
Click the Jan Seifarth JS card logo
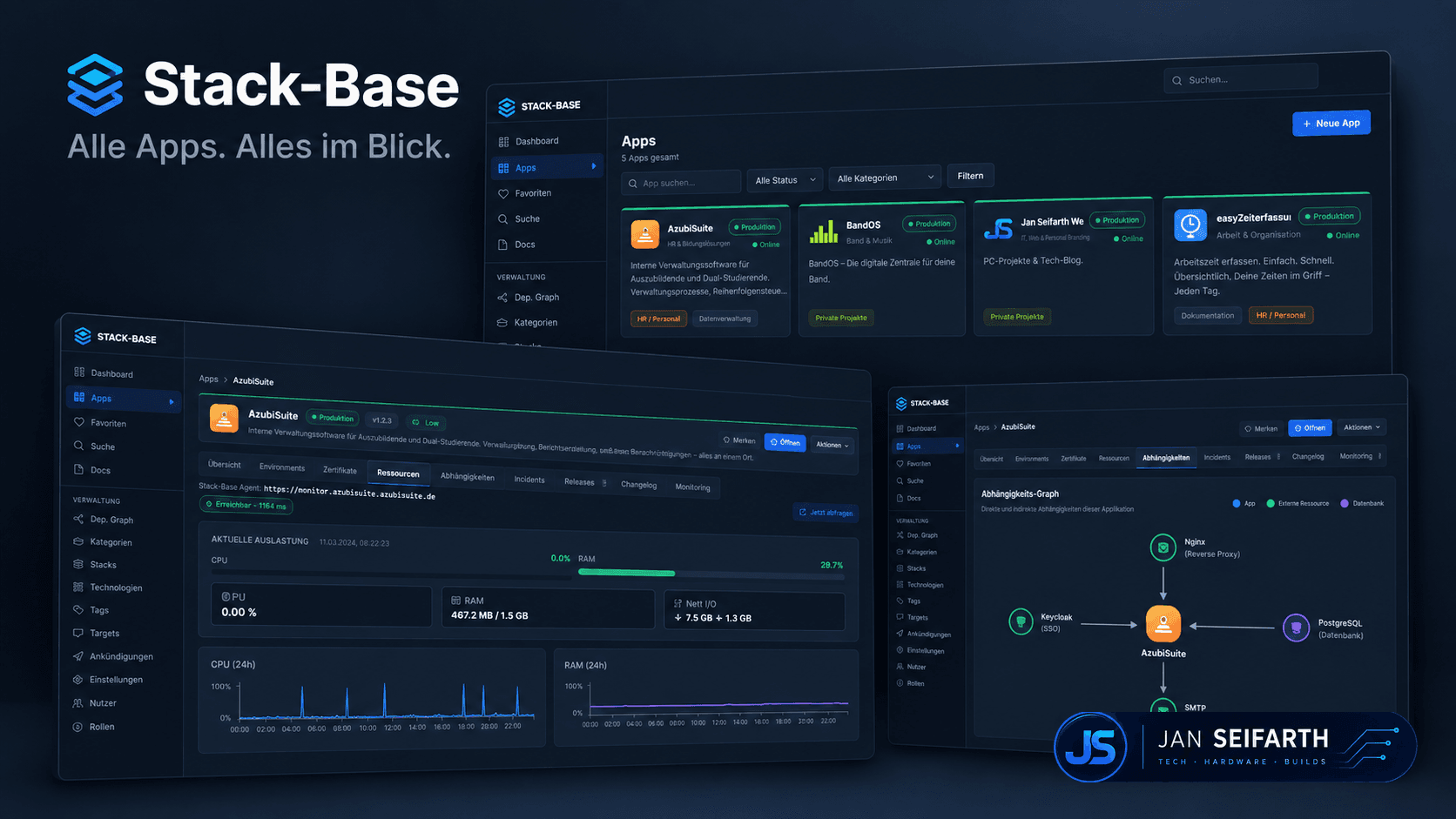pyautogui.click(x=998, y=229)
